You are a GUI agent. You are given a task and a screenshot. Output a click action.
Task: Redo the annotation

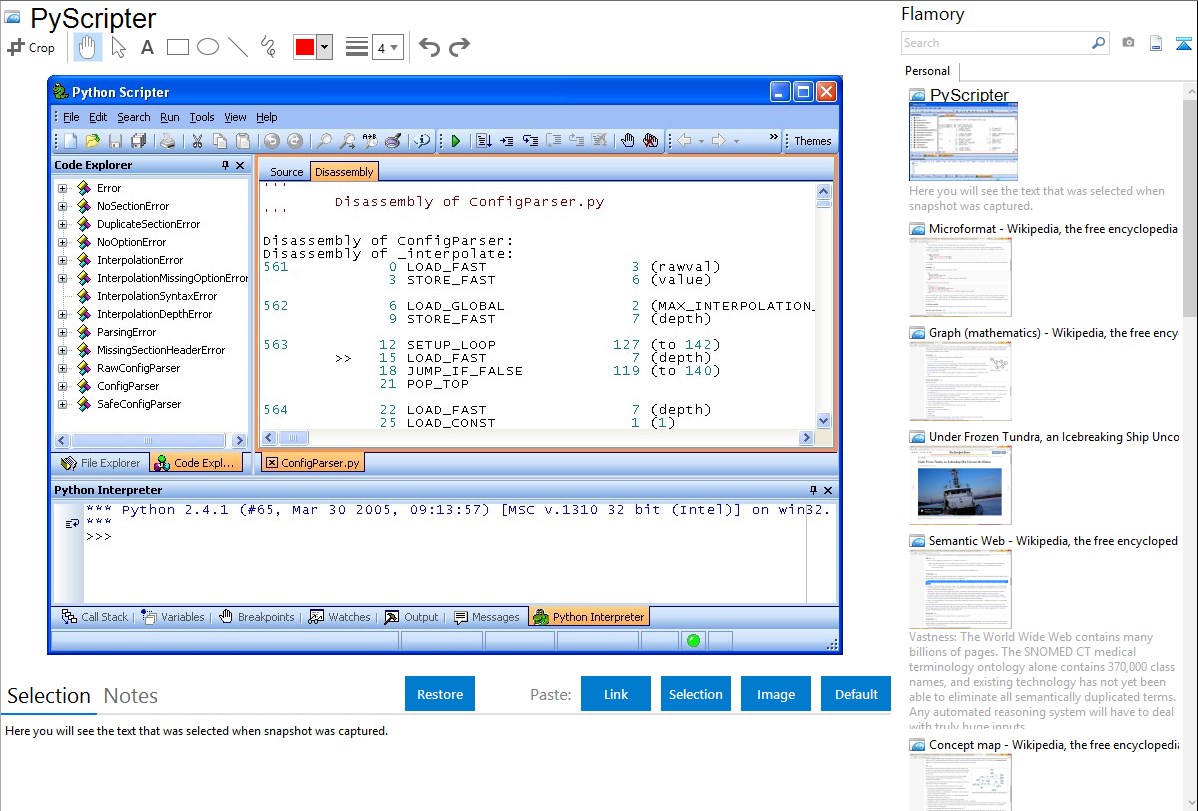pos(459,47)
